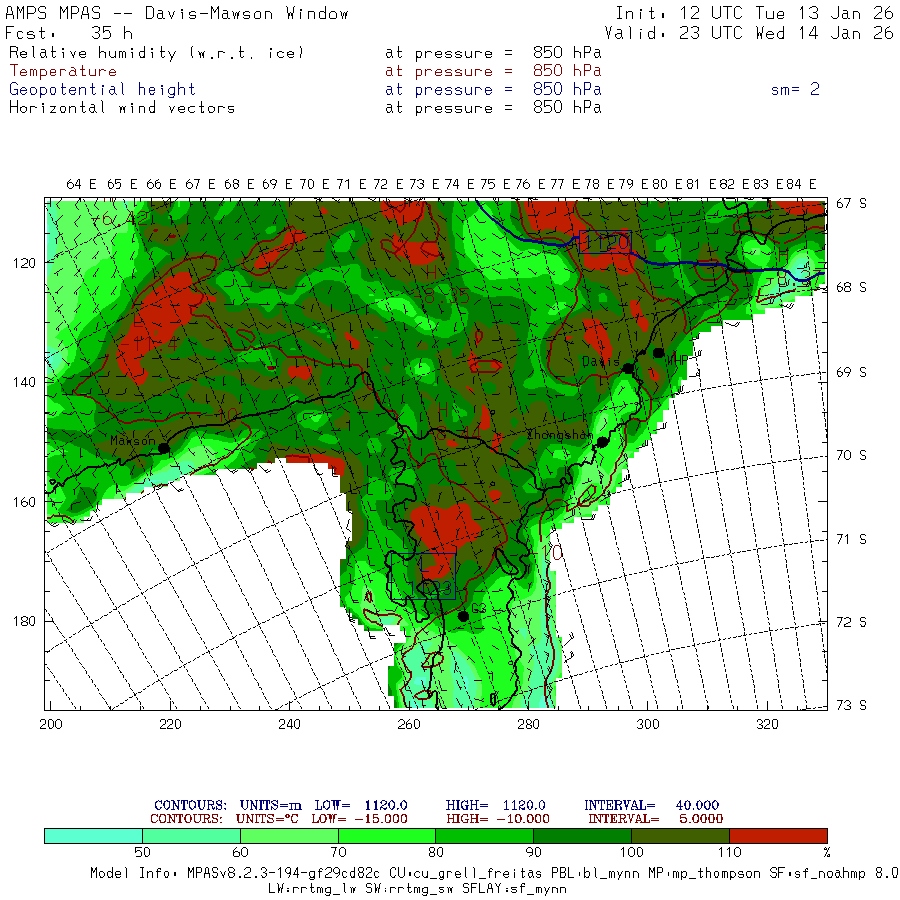
Task: Click the 'Mawson' station name label
Action: pyautogui.click(x=133, y=441)
